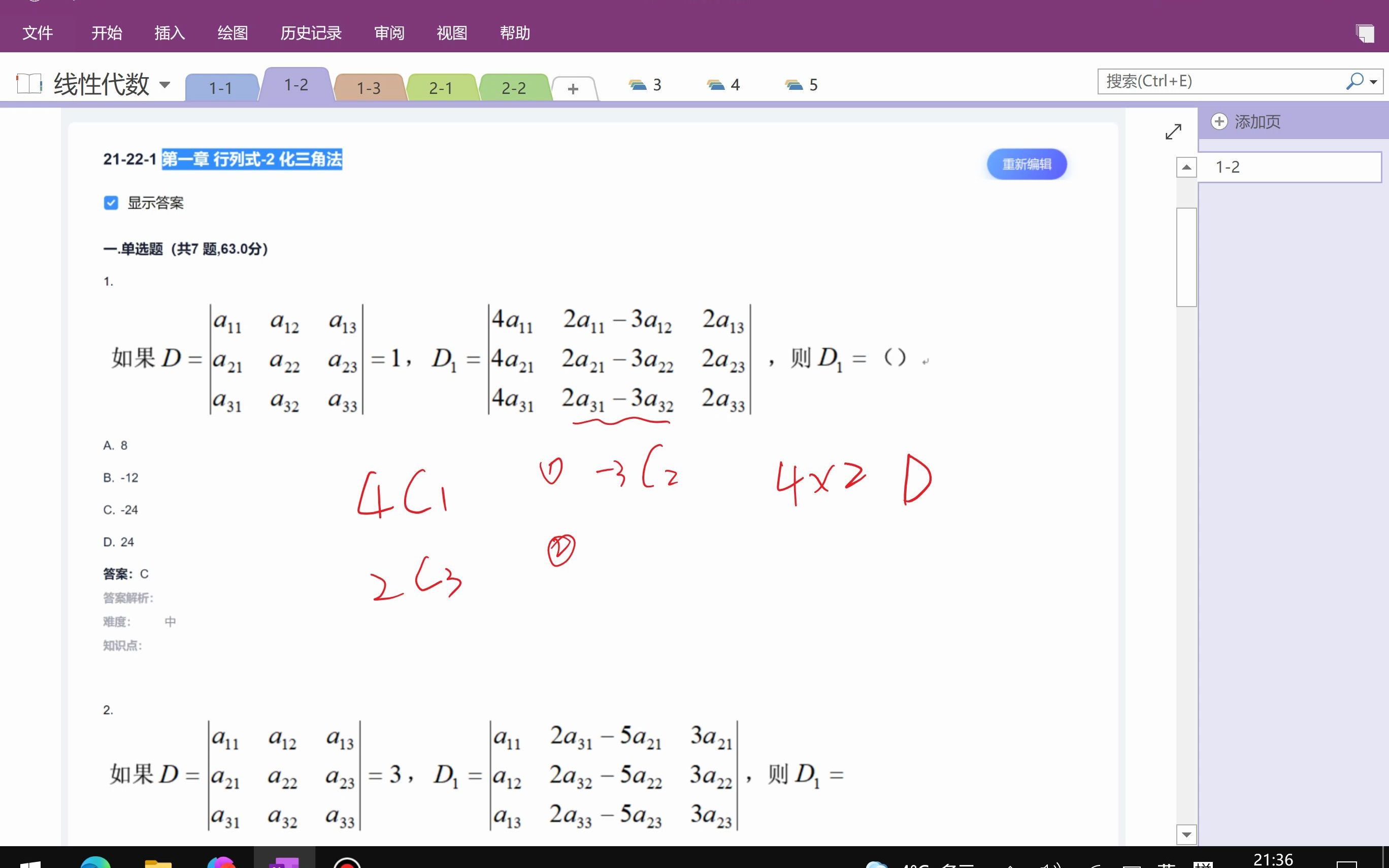Screen dimensions: 1389x868
Task: Open section group 3
Action: [x=645, y=85]
